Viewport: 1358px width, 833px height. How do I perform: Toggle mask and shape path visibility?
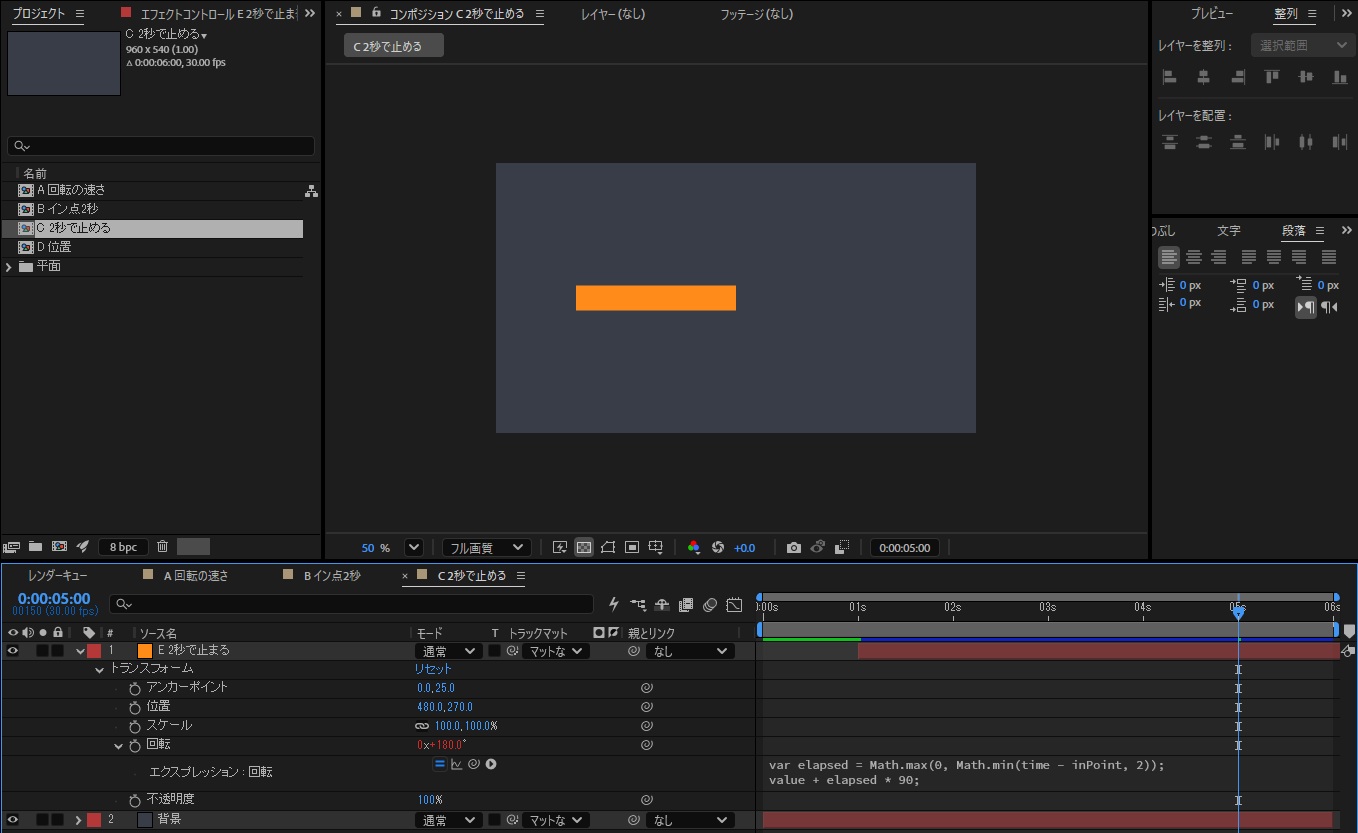pyautogui.click(x=608, y=547)
